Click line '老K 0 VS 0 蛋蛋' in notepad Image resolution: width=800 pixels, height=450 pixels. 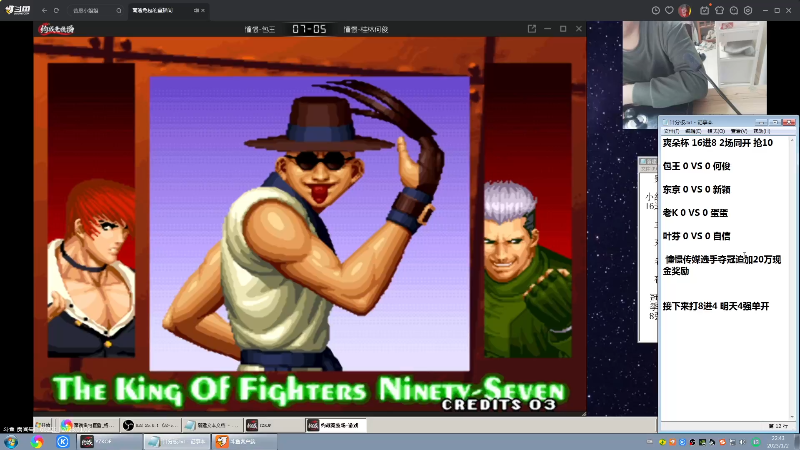point(695,213)
